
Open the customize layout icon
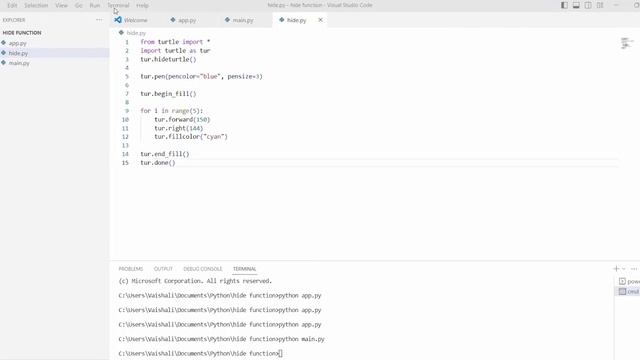[600, 5]
